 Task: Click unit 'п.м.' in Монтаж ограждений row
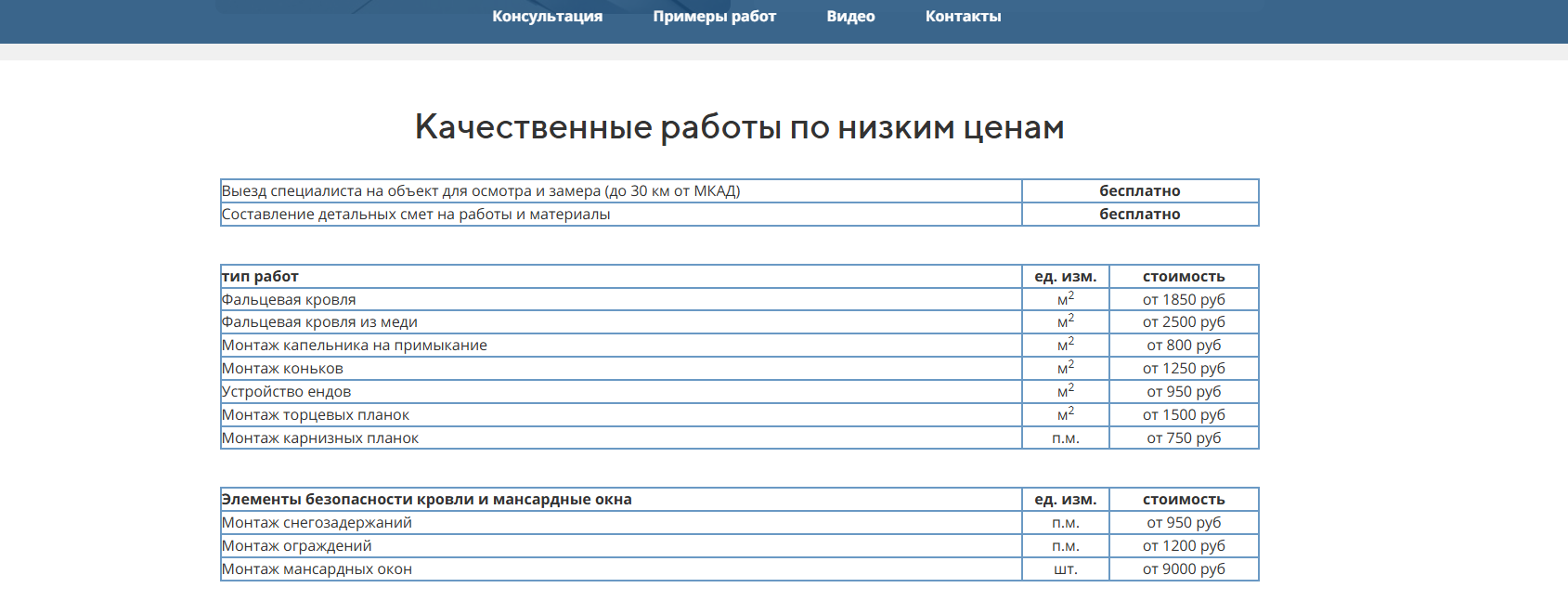point(1066,545)
